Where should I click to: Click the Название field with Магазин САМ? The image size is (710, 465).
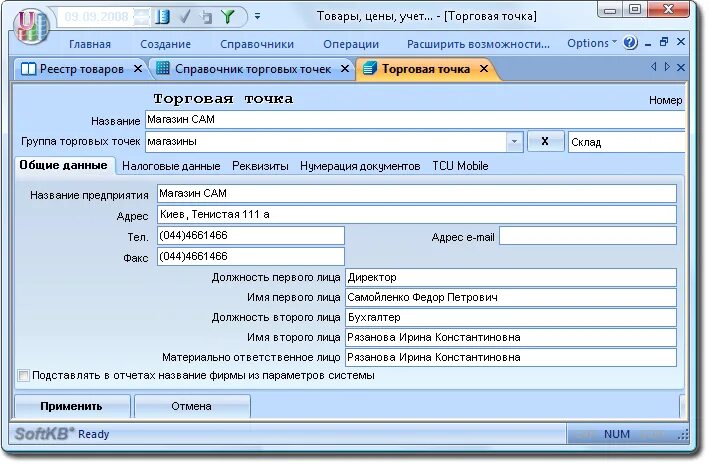point(414,120)
